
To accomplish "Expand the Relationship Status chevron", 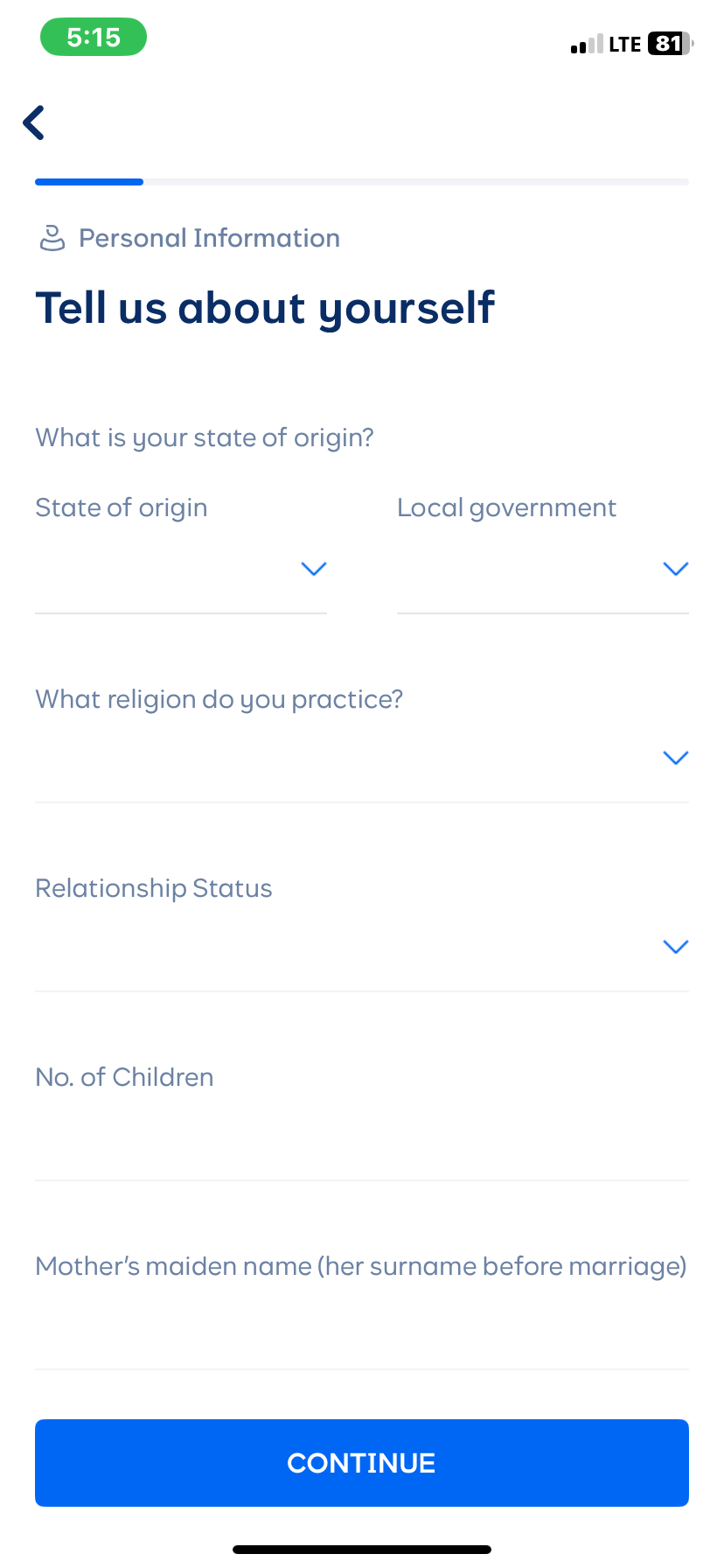I will pos(675,947).
